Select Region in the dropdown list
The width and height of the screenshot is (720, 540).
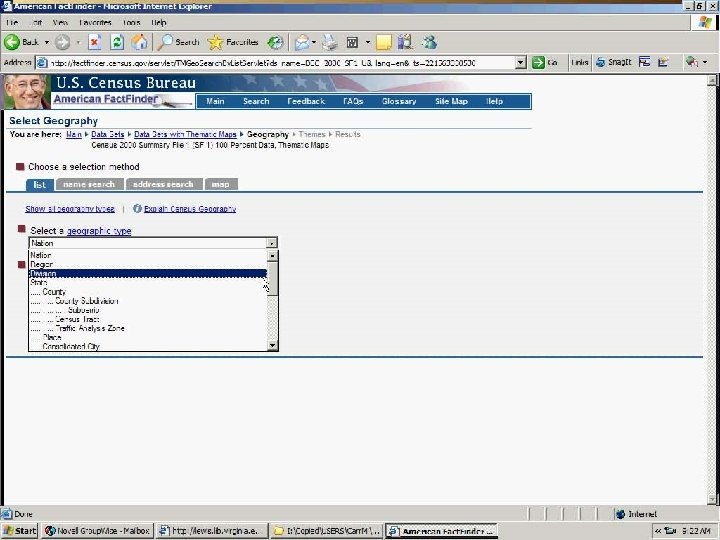[x=148, y=264]
